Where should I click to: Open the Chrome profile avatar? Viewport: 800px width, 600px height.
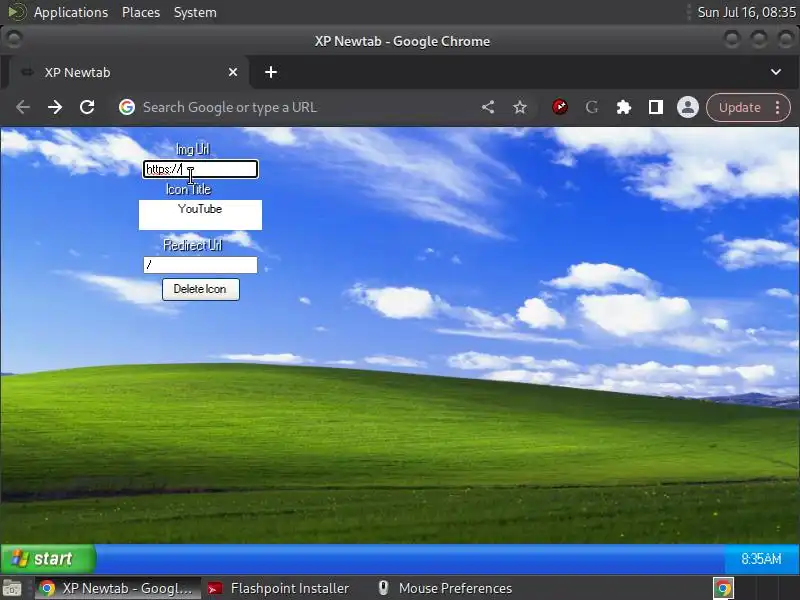coord(688,107)
